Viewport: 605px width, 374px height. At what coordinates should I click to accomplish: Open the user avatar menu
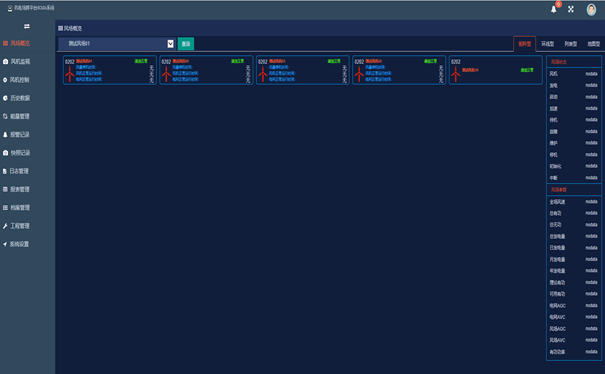coord(591,9)
